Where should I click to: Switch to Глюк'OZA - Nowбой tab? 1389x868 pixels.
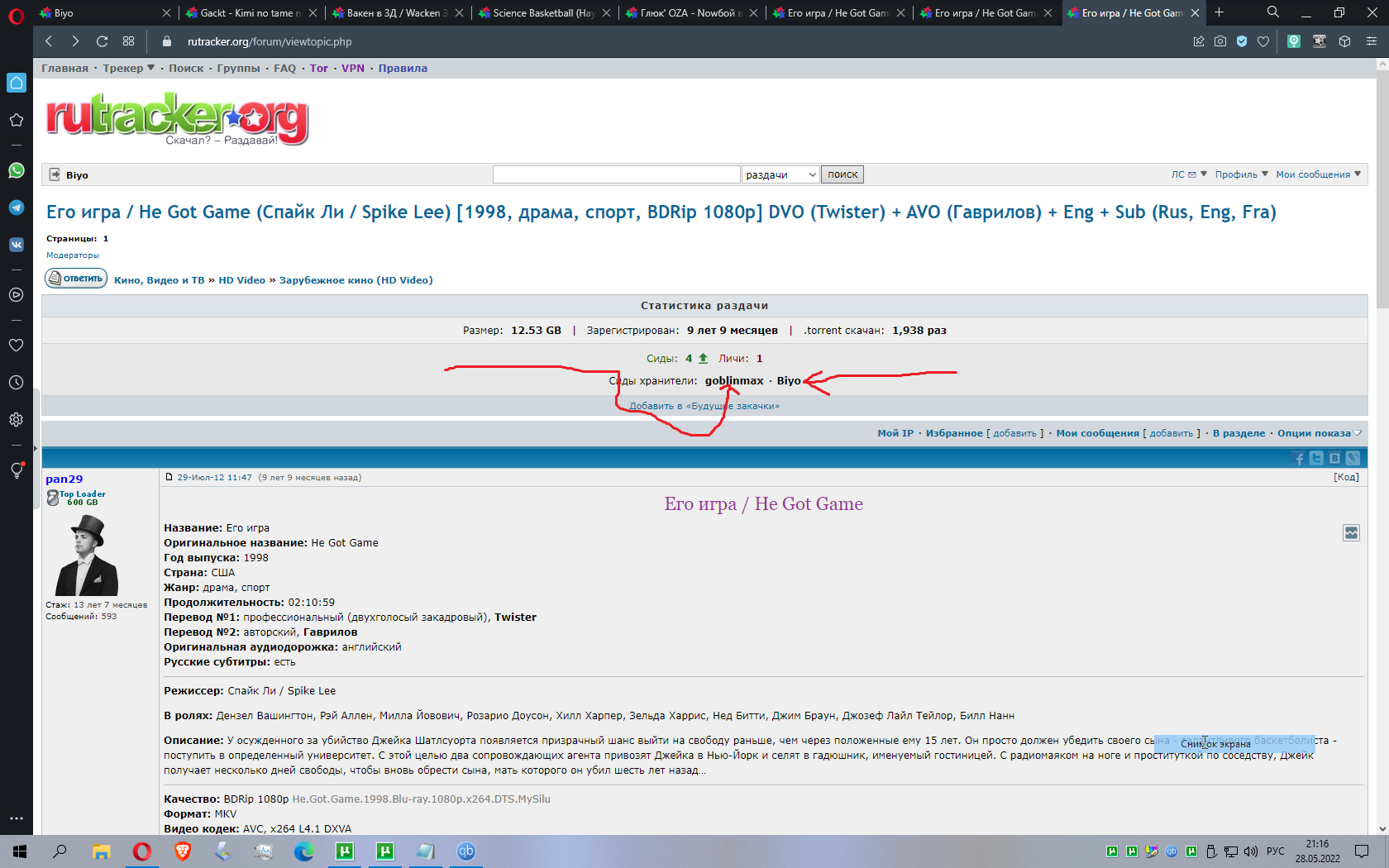point(693,13)
